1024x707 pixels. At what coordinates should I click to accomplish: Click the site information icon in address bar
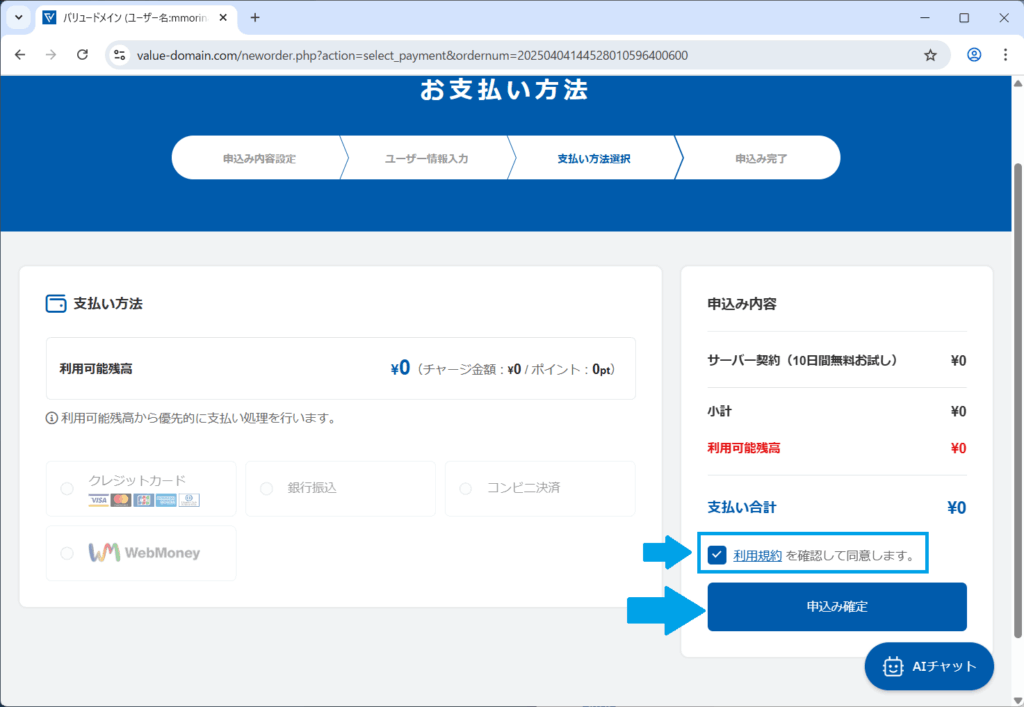click(120, 55)
